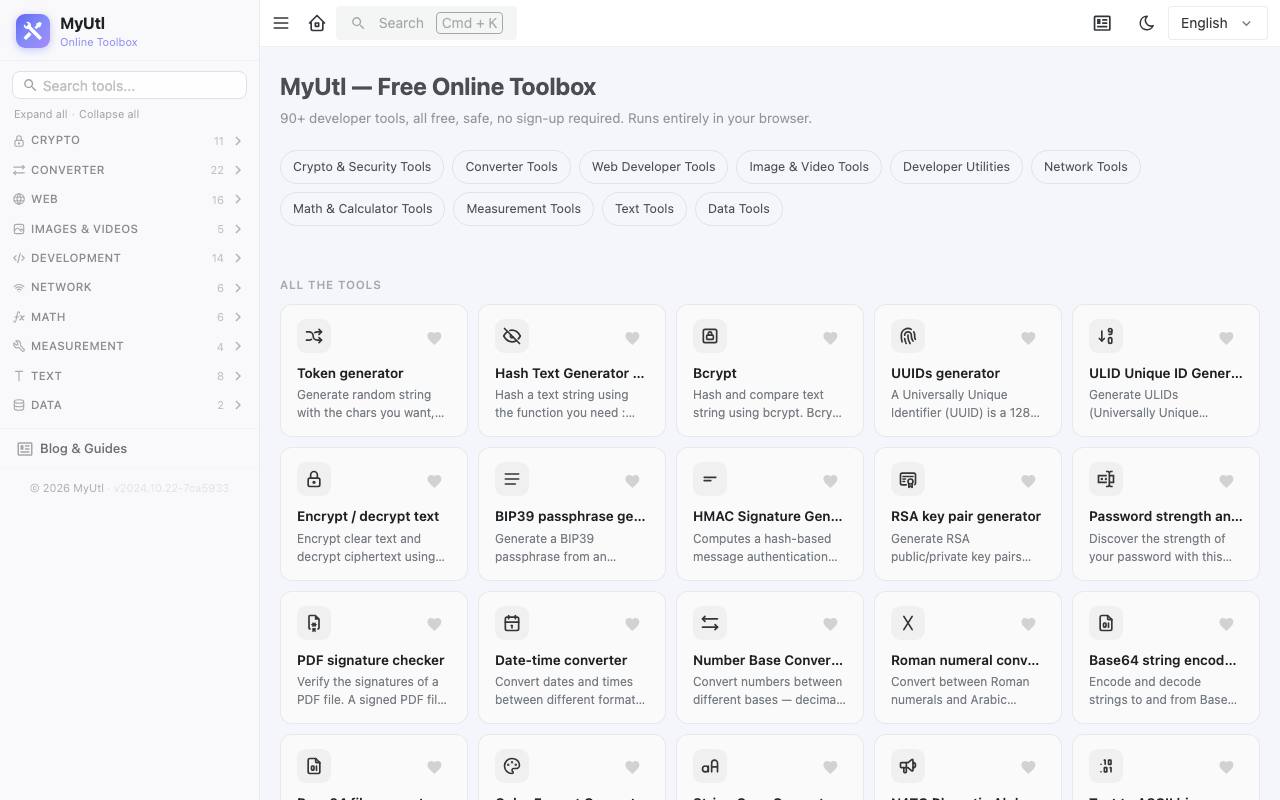1280x800 pixels.
Task: Open top bar Search Cmd+K box
Action: click(426, 23)
